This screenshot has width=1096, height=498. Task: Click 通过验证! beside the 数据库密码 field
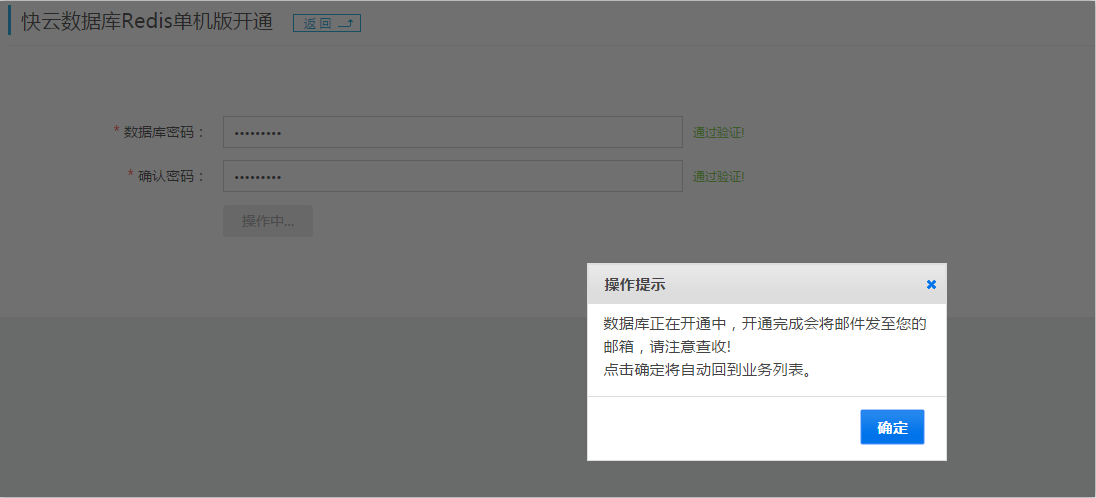719,132
